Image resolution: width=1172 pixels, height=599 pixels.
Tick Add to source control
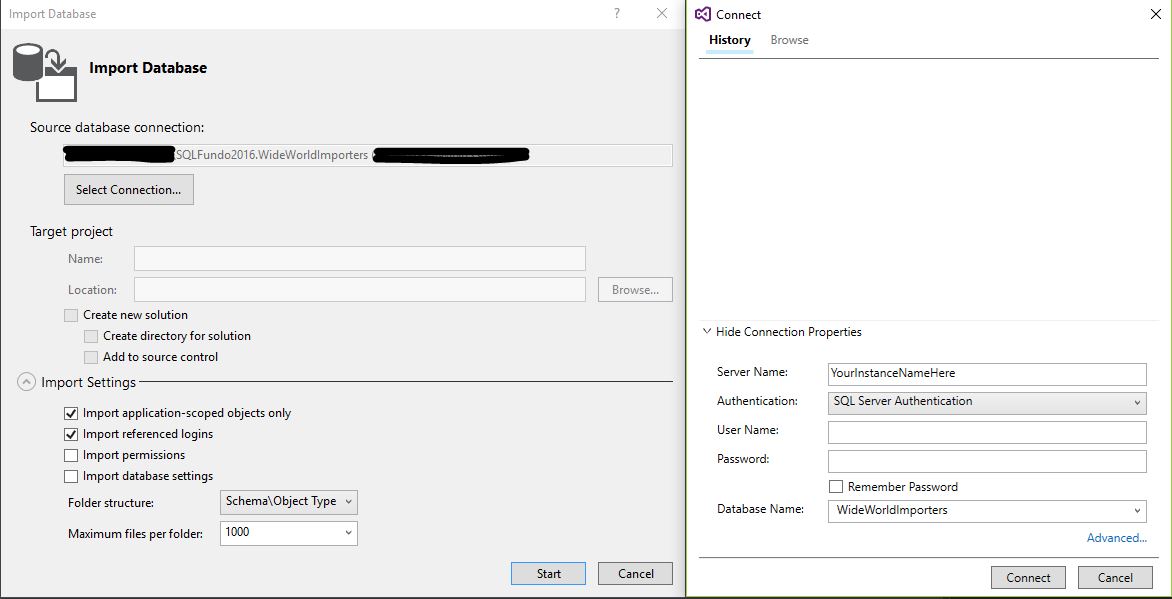click(x=91, y=357)
